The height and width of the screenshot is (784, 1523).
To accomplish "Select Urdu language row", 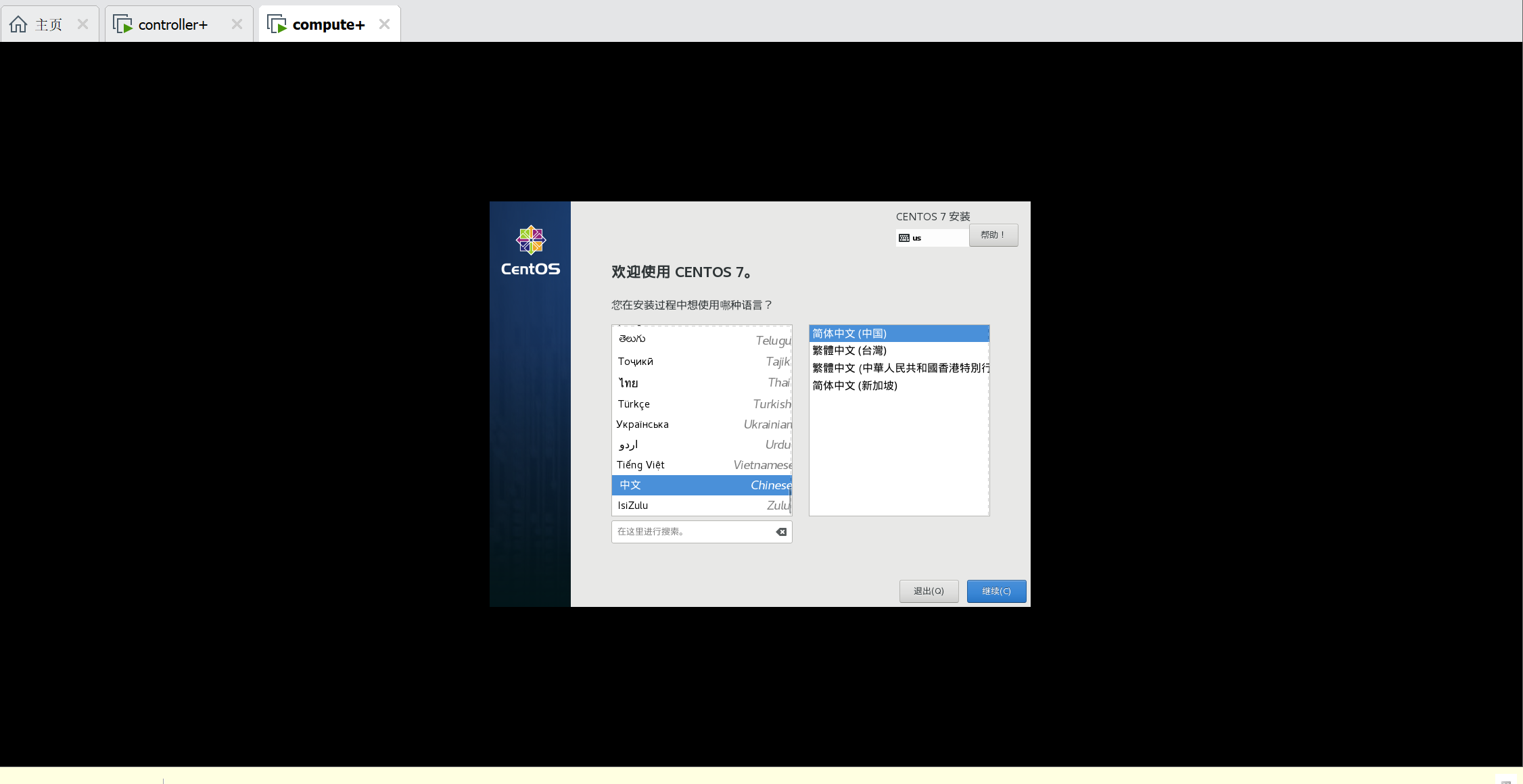I will click(x=701, y=444).
